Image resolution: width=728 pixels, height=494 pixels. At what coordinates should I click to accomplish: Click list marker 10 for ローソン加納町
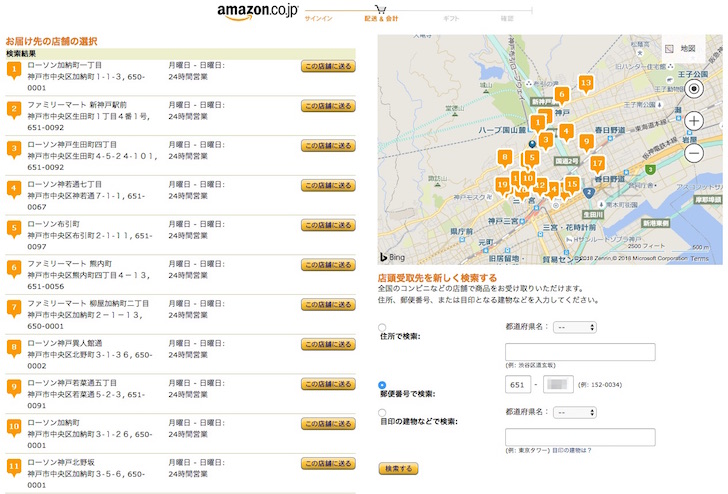click(14, 428)
